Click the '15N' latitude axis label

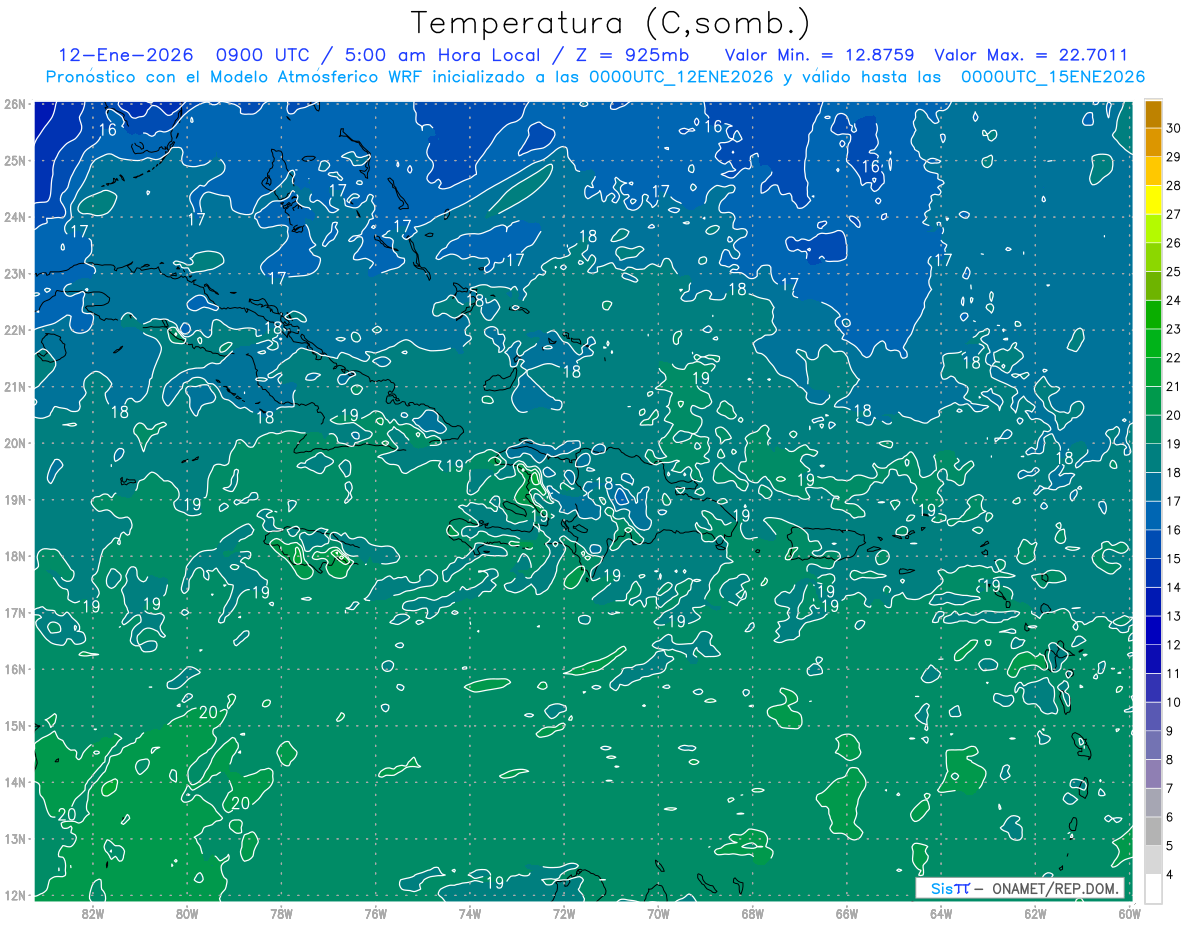click(x=14, y=726)
